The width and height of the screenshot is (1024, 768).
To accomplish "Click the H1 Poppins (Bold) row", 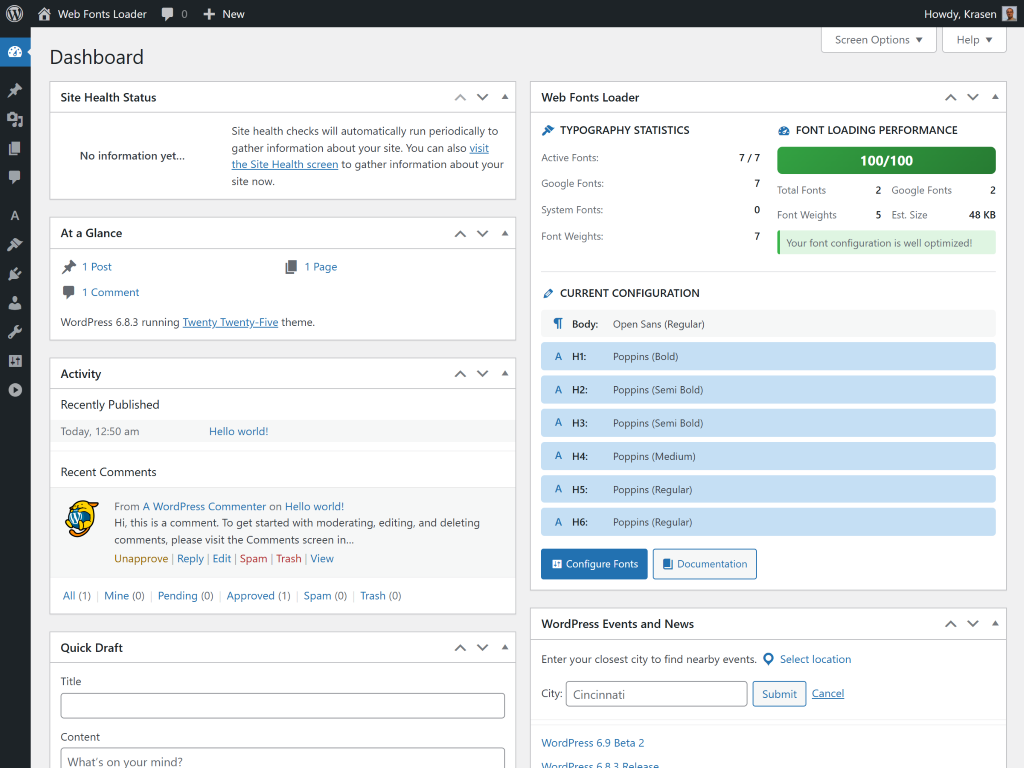I will pos(768,357).
